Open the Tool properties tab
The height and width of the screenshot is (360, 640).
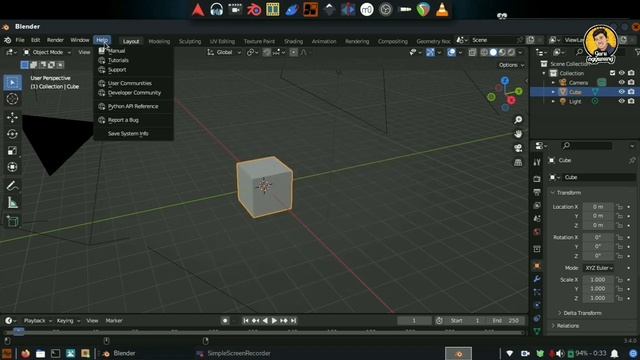click(x=537, y=162)
